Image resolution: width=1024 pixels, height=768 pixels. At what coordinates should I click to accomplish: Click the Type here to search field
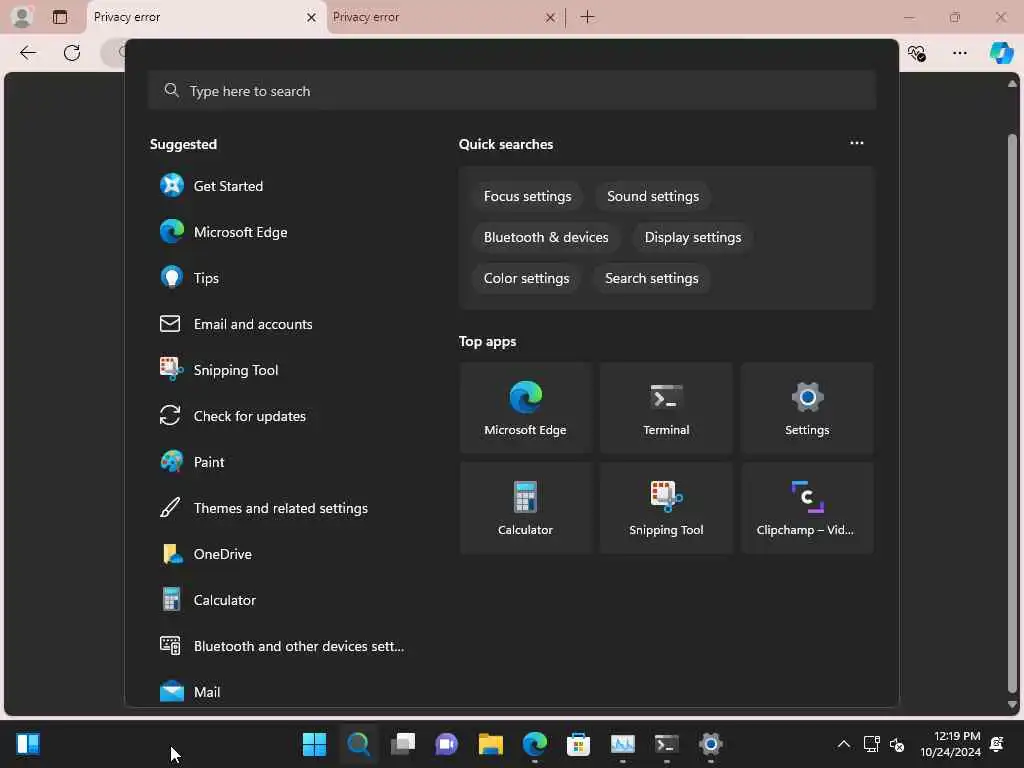click(x=512, y=91)
